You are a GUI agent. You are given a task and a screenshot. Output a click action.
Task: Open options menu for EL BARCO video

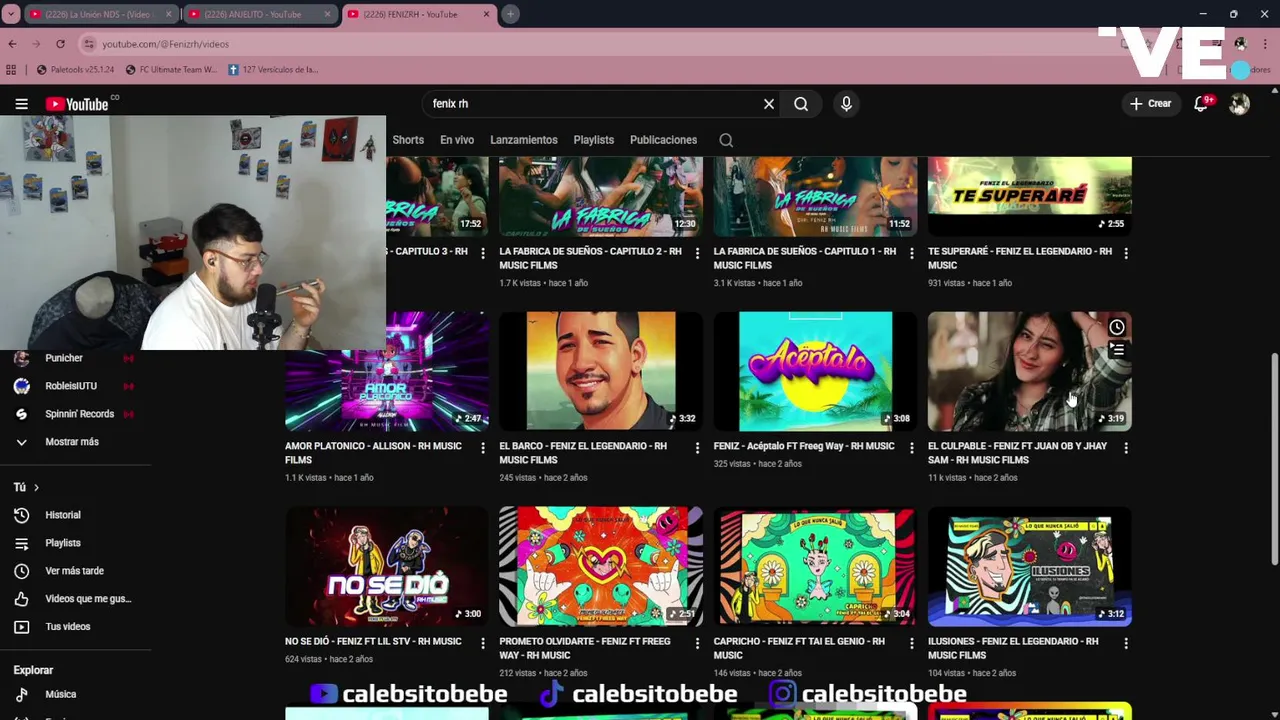697,449
